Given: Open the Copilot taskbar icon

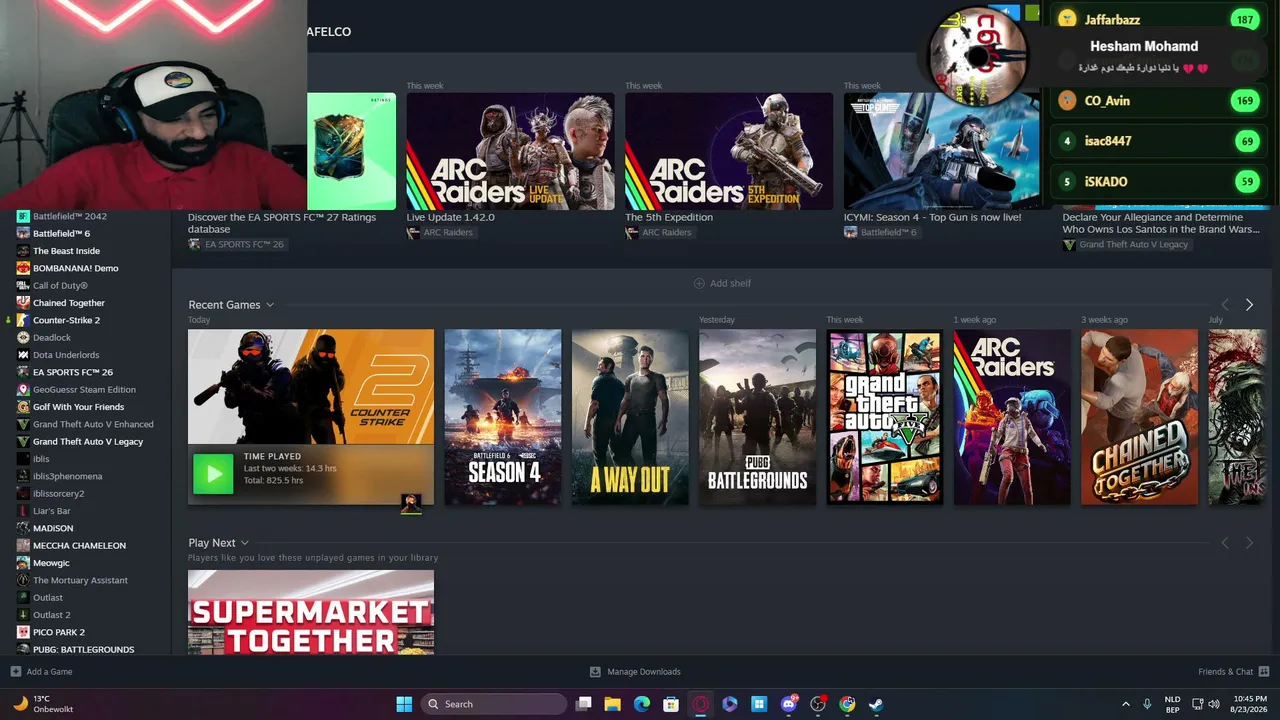Looking at the screenshot, I should (x=730, y=704).
